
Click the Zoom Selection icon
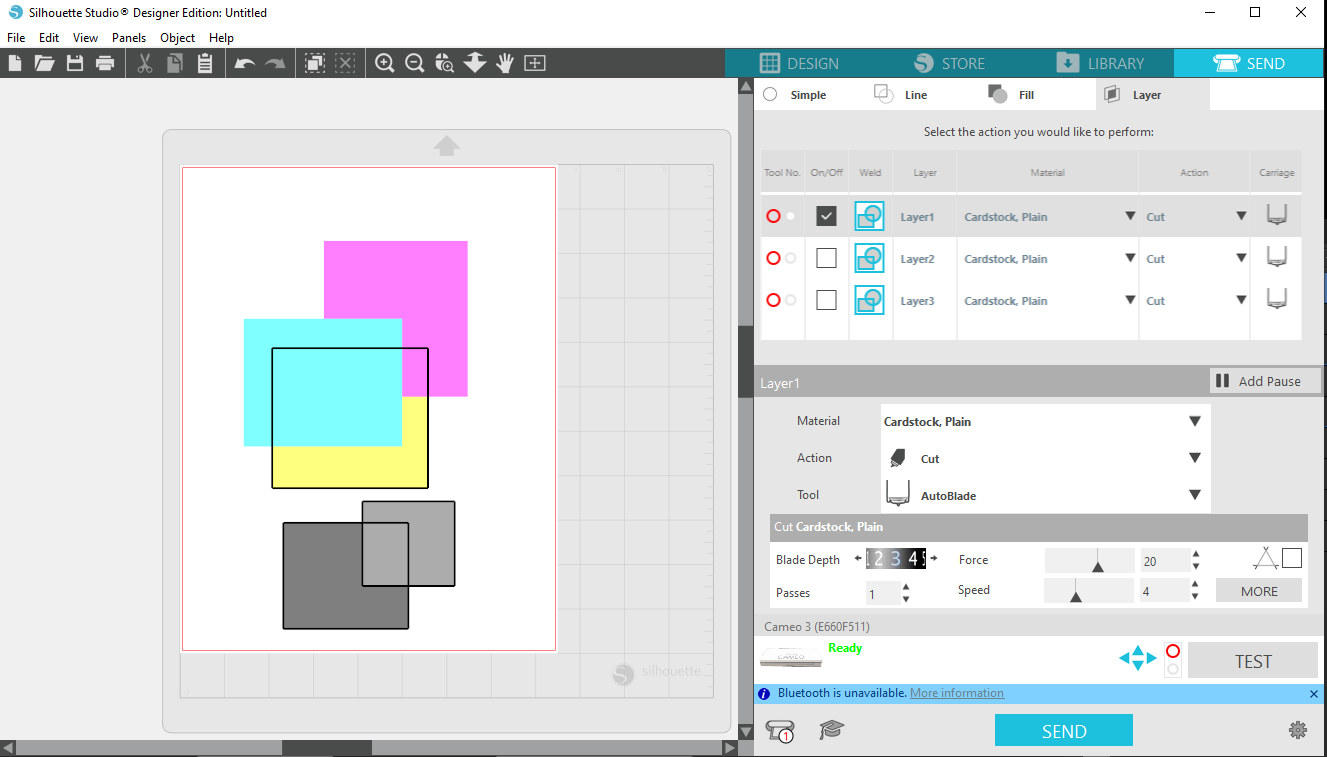point(444,63)
